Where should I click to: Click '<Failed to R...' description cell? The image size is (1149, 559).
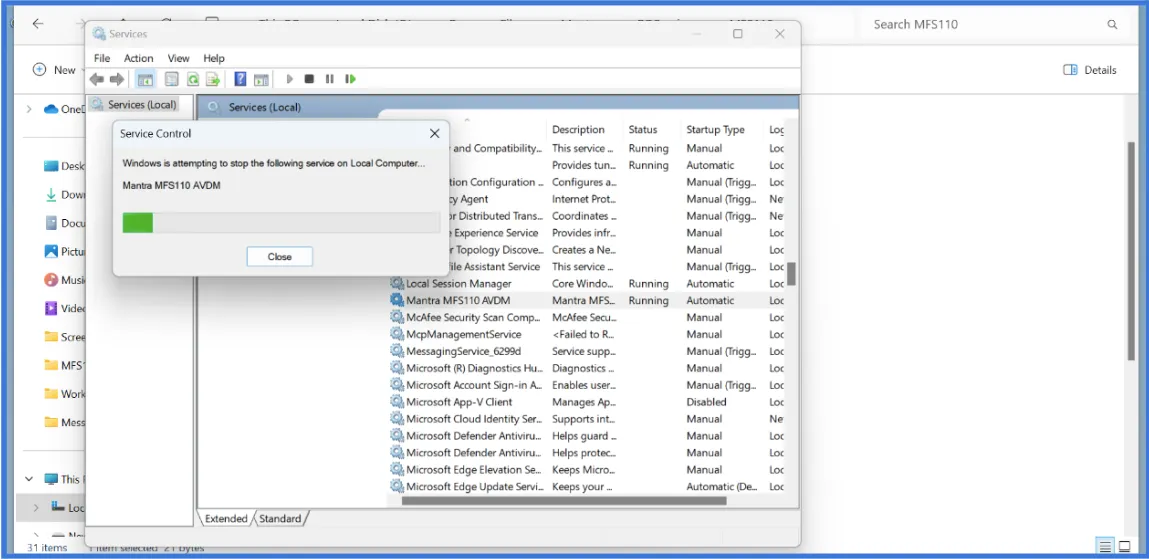[583, 334]
